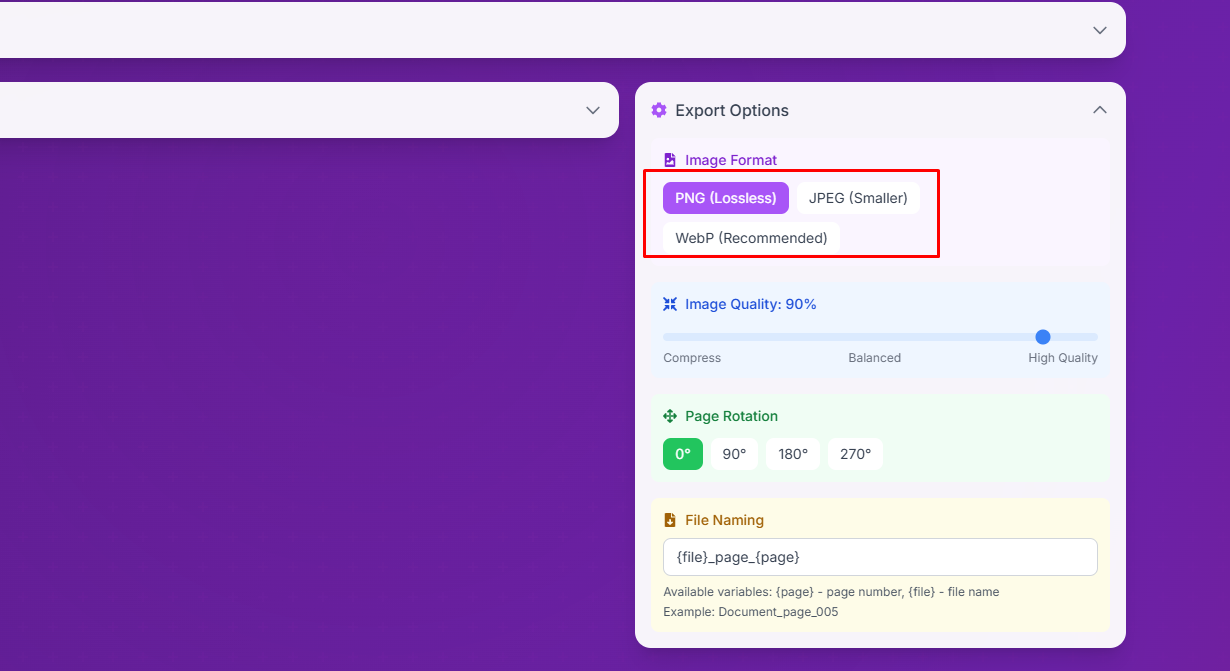
Task: Click the Export Options header title
Action: pos(732,110)
